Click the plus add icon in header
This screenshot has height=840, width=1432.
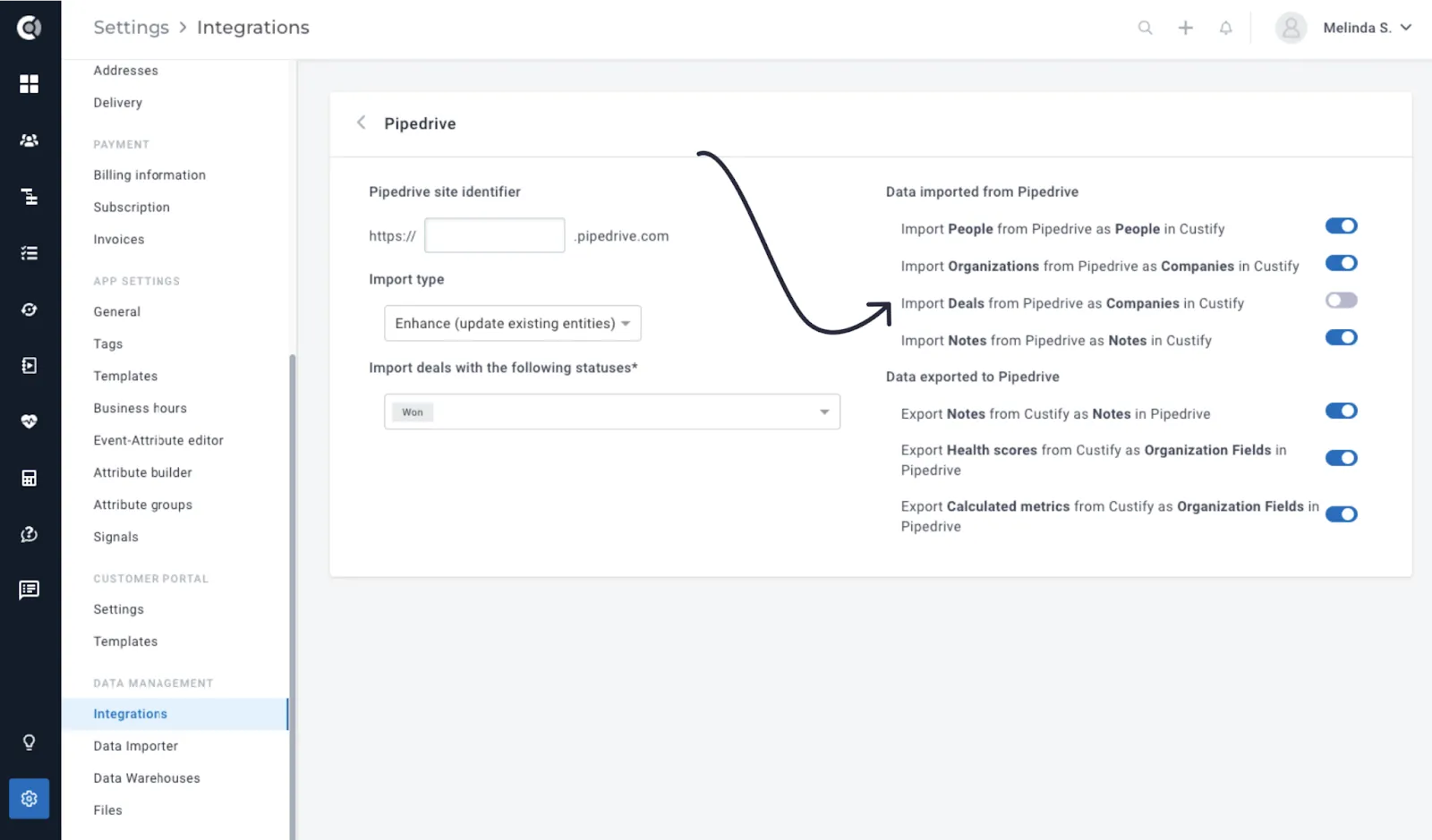point(1186,28)
